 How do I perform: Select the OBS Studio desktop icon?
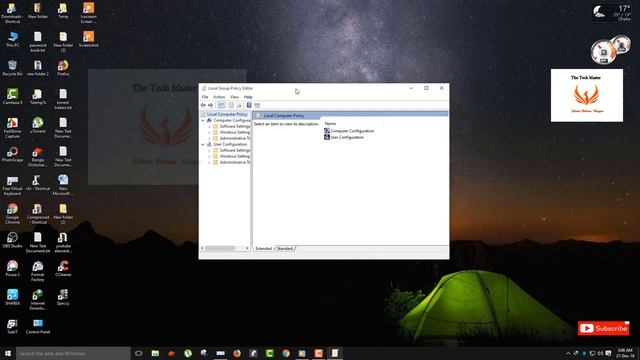coord(12,240)
